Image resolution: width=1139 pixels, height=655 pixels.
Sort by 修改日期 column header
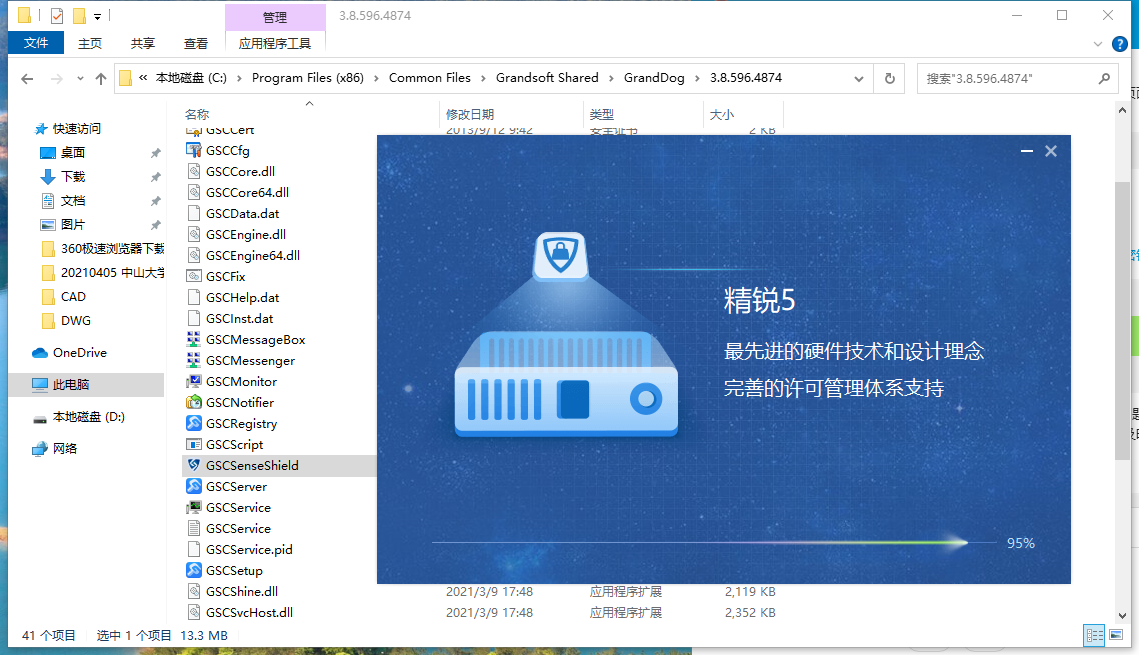[x=470, y=115]
